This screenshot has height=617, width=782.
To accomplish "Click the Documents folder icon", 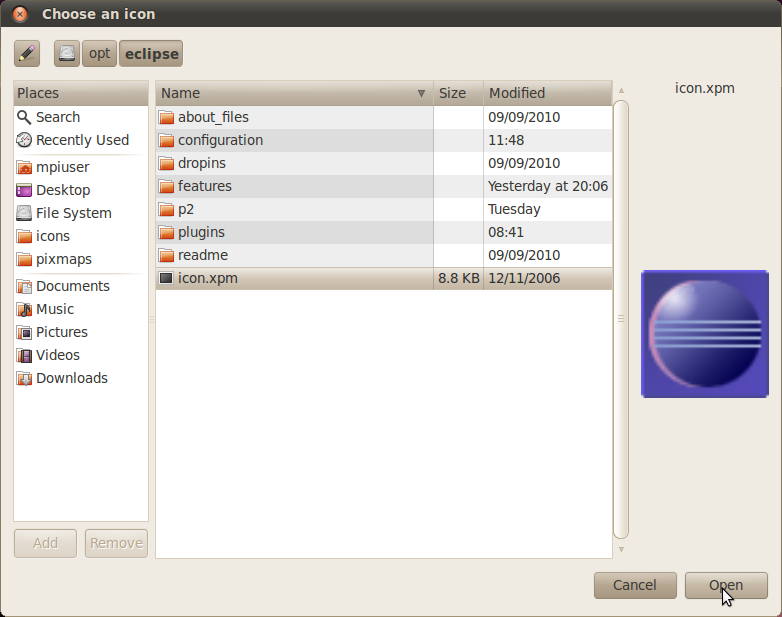I will point(24,286).
